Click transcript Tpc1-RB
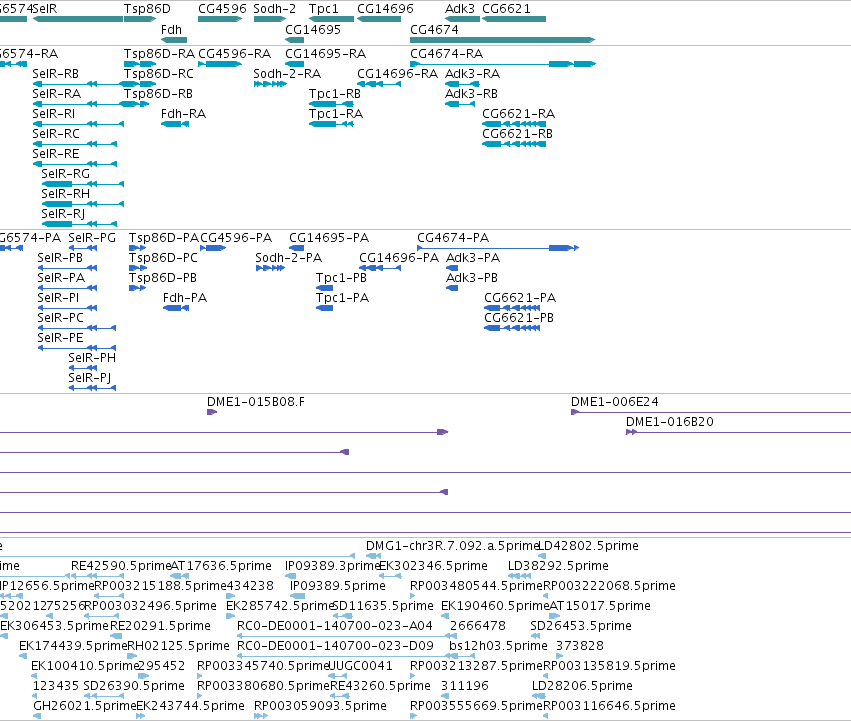 332,104
